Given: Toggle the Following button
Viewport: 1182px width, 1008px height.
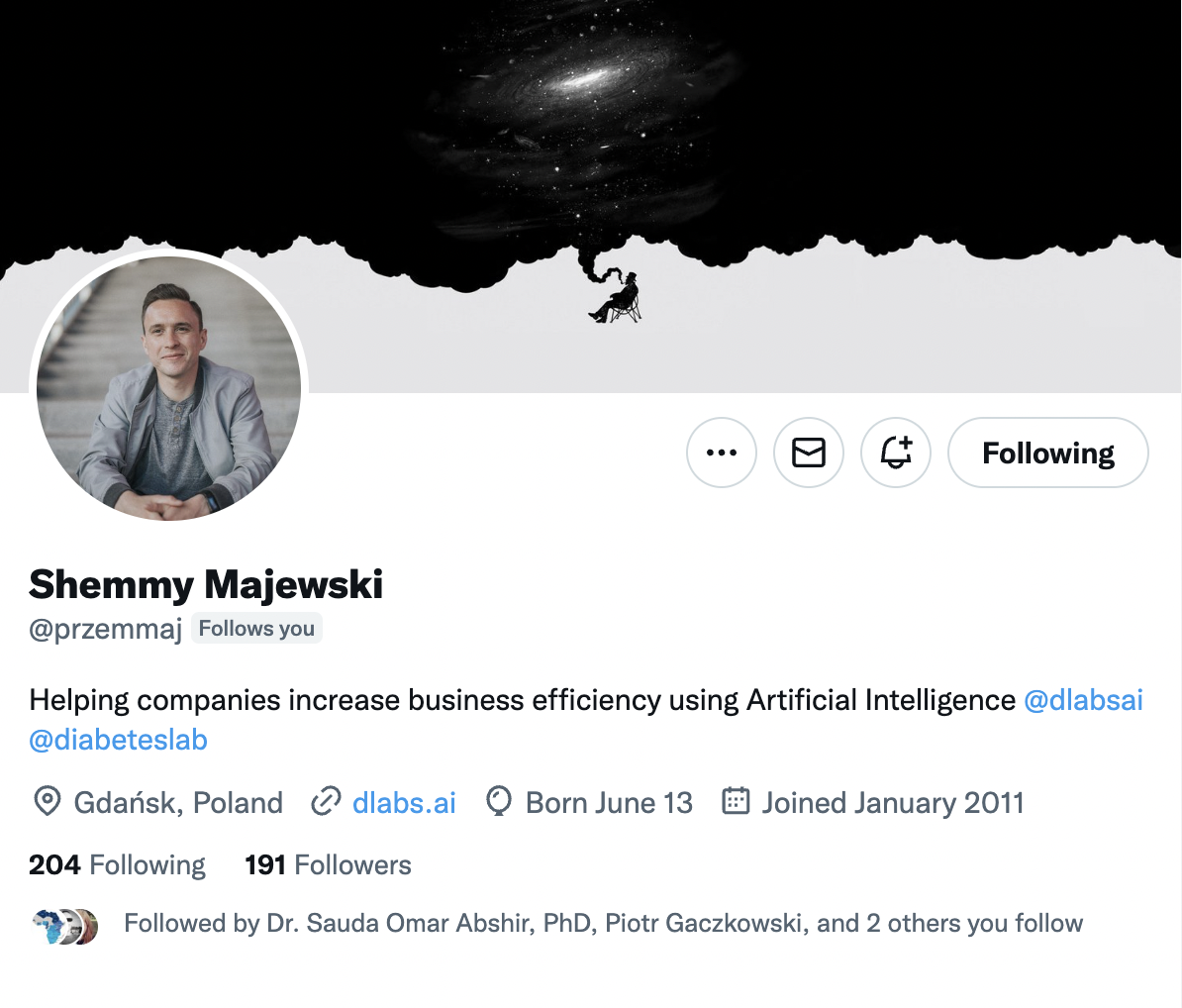Looking at the screenshot, I should coord(1048,453).
